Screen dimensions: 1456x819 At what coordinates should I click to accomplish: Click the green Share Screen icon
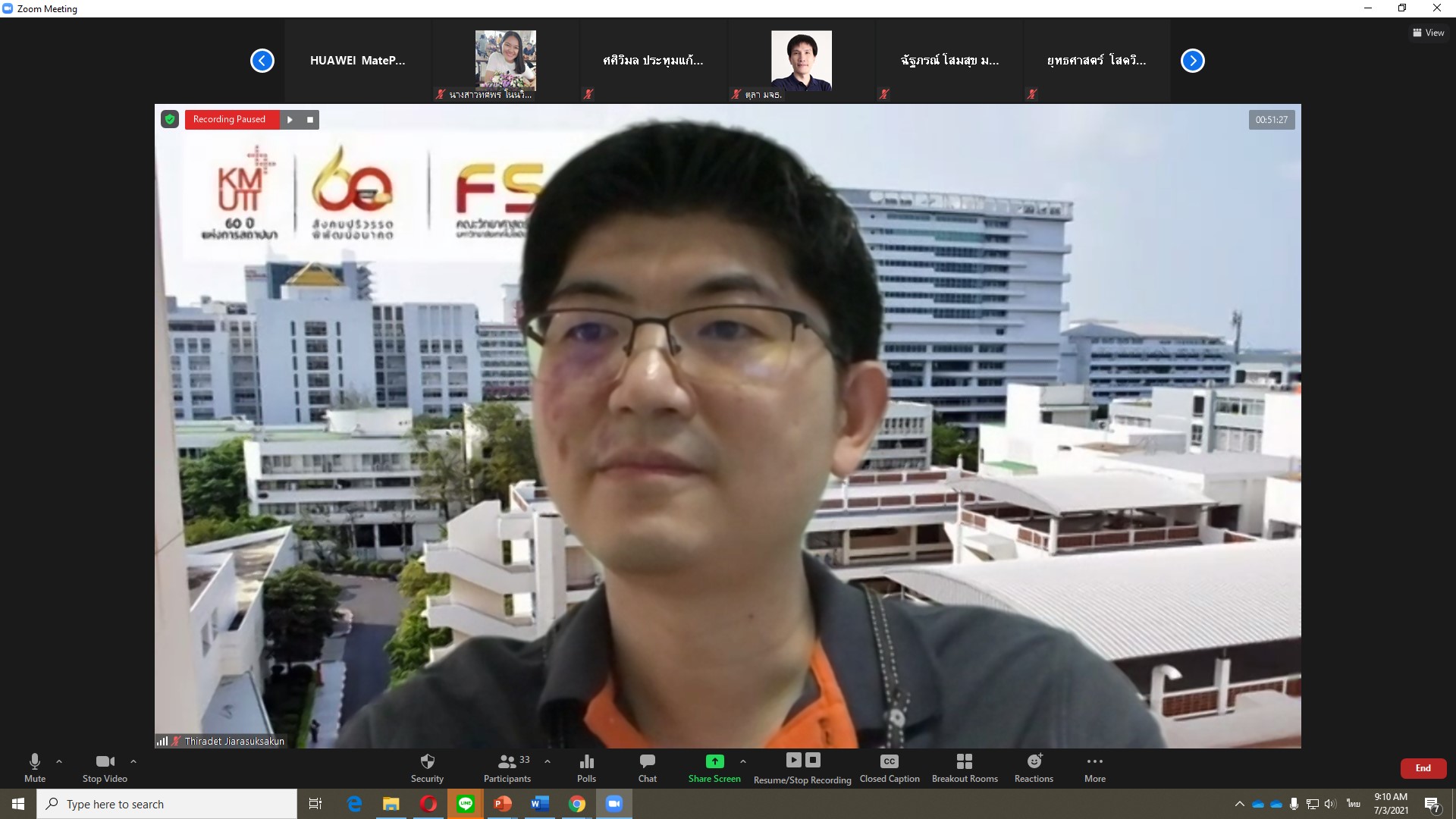tap(714, 761)
